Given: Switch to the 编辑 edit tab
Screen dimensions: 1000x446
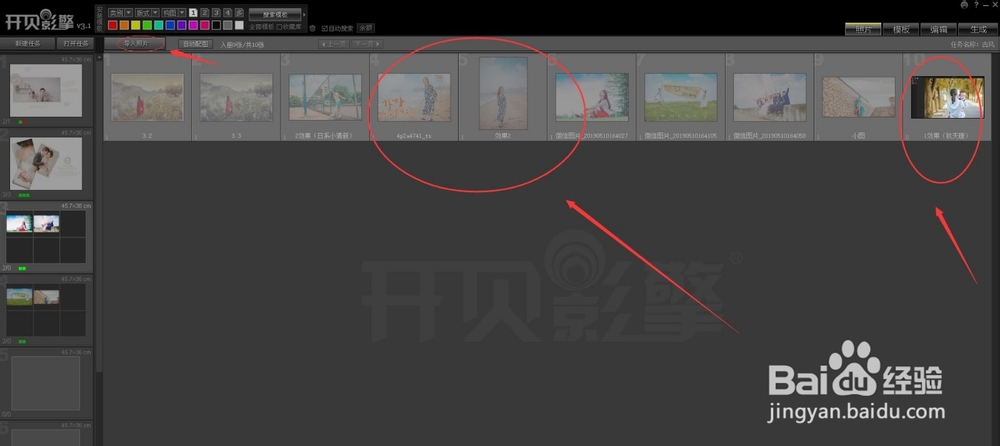Looking at the screenshot, I should (938, 29).
